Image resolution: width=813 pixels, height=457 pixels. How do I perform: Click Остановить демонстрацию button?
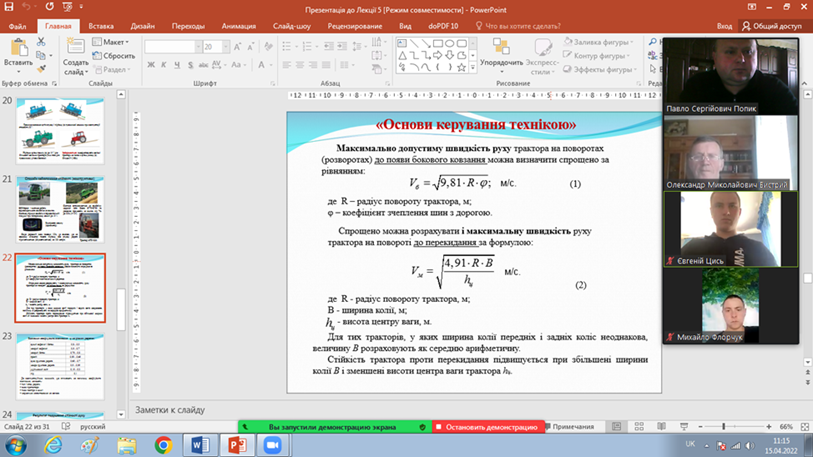pos(487,427)
